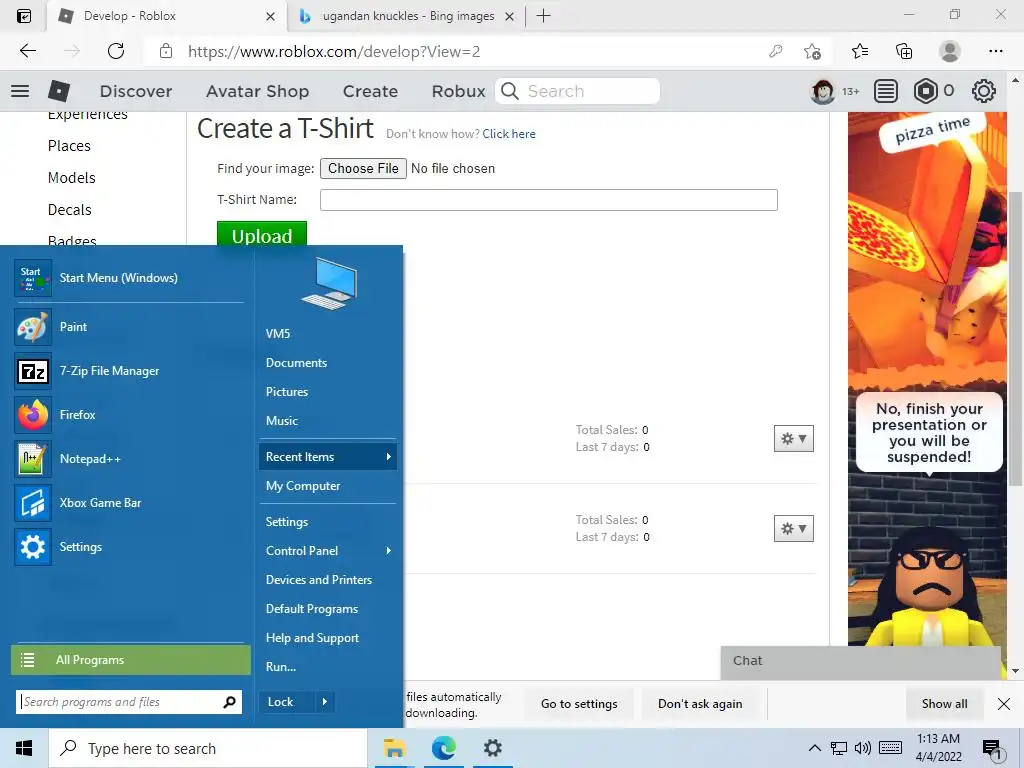Image resolution: width=1024 pixels, height=768 pixels.
Task: Add this page to favorites star icon
Action: (812, 51)
